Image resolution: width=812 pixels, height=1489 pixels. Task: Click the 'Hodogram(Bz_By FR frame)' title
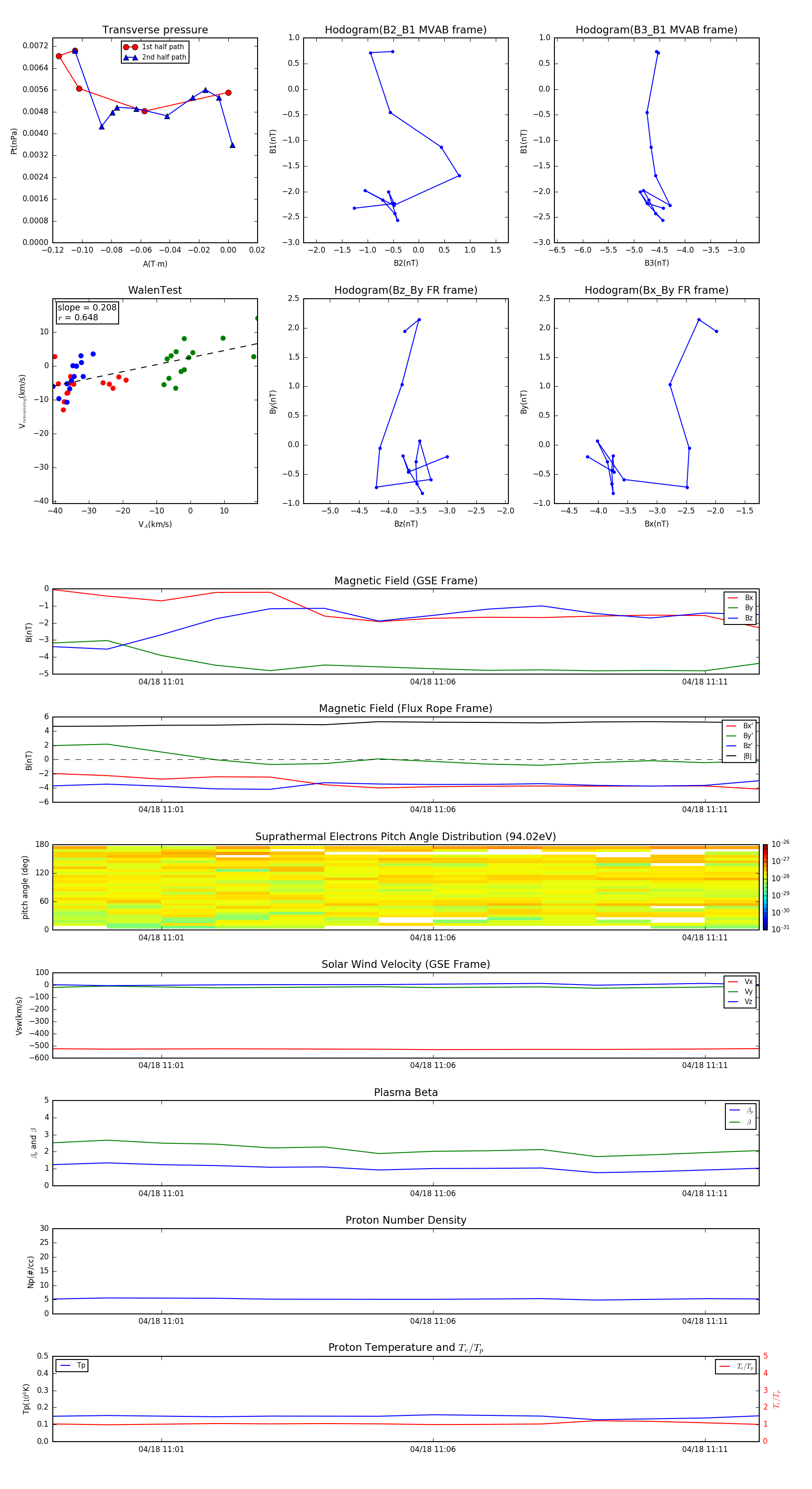pos(406,290)
